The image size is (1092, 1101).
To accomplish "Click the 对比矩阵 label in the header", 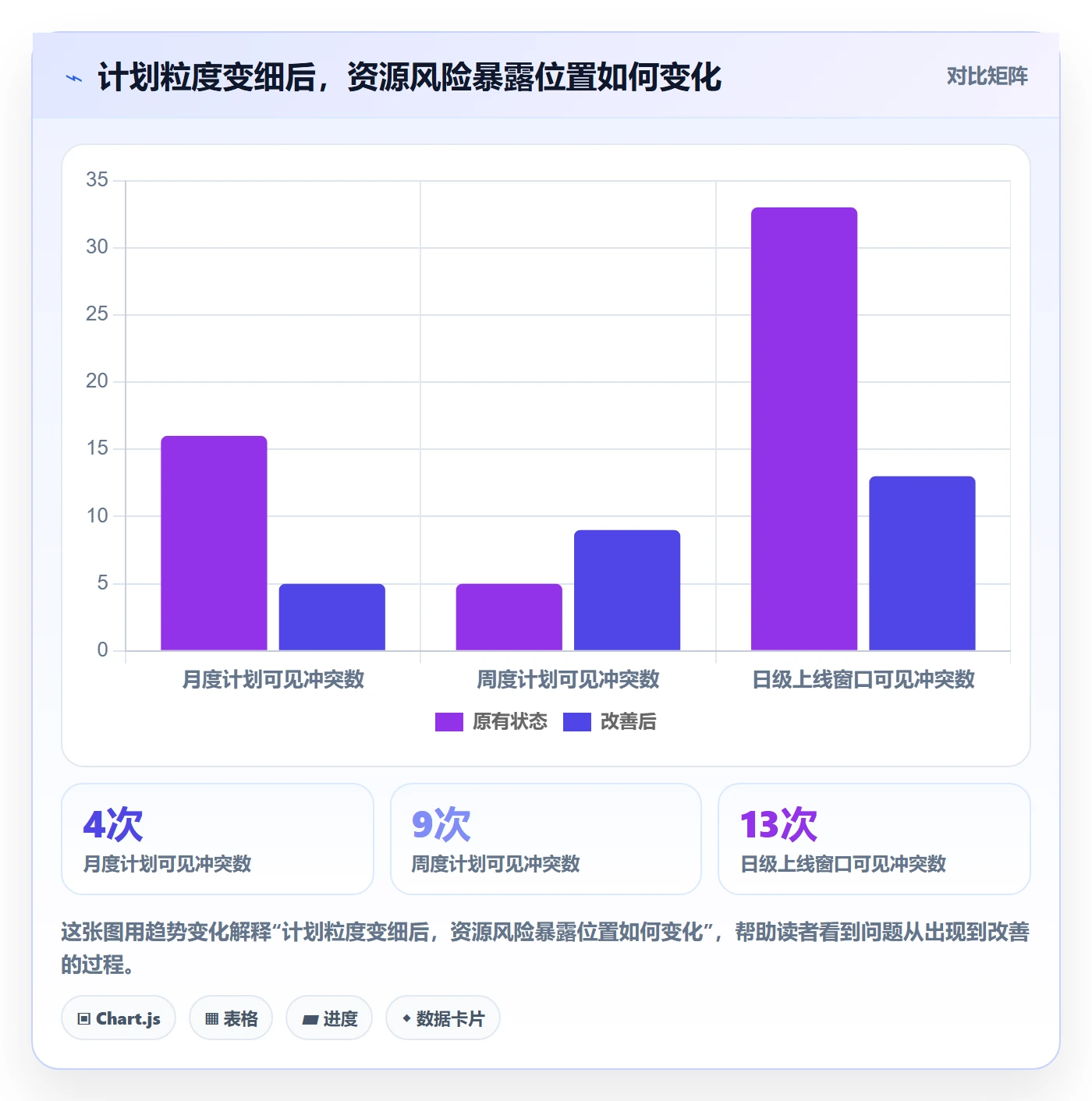I will click(987, 76).
